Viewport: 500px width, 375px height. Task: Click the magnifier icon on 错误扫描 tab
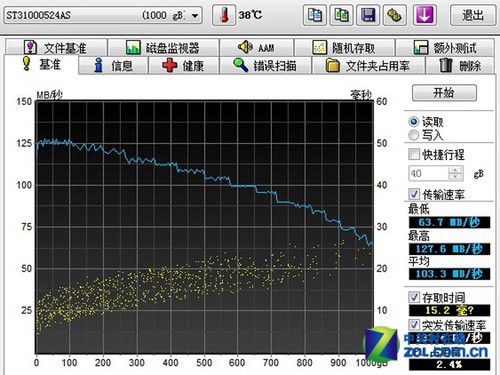pos(240,65)
